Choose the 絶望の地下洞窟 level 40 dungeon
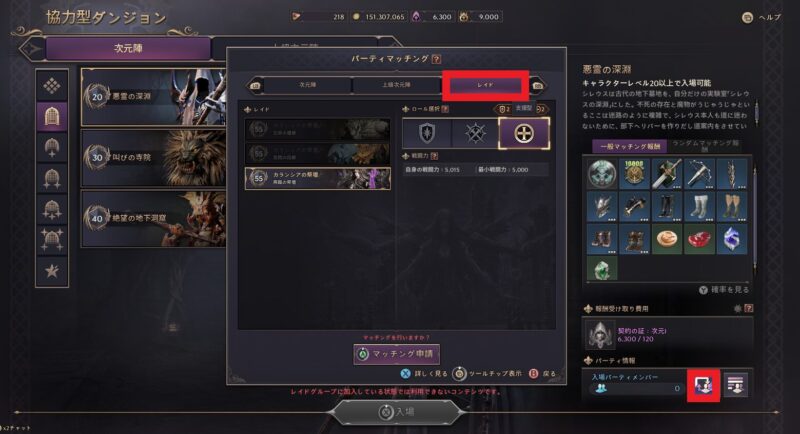This screenshot has height=434, width=800. point(153,219)
